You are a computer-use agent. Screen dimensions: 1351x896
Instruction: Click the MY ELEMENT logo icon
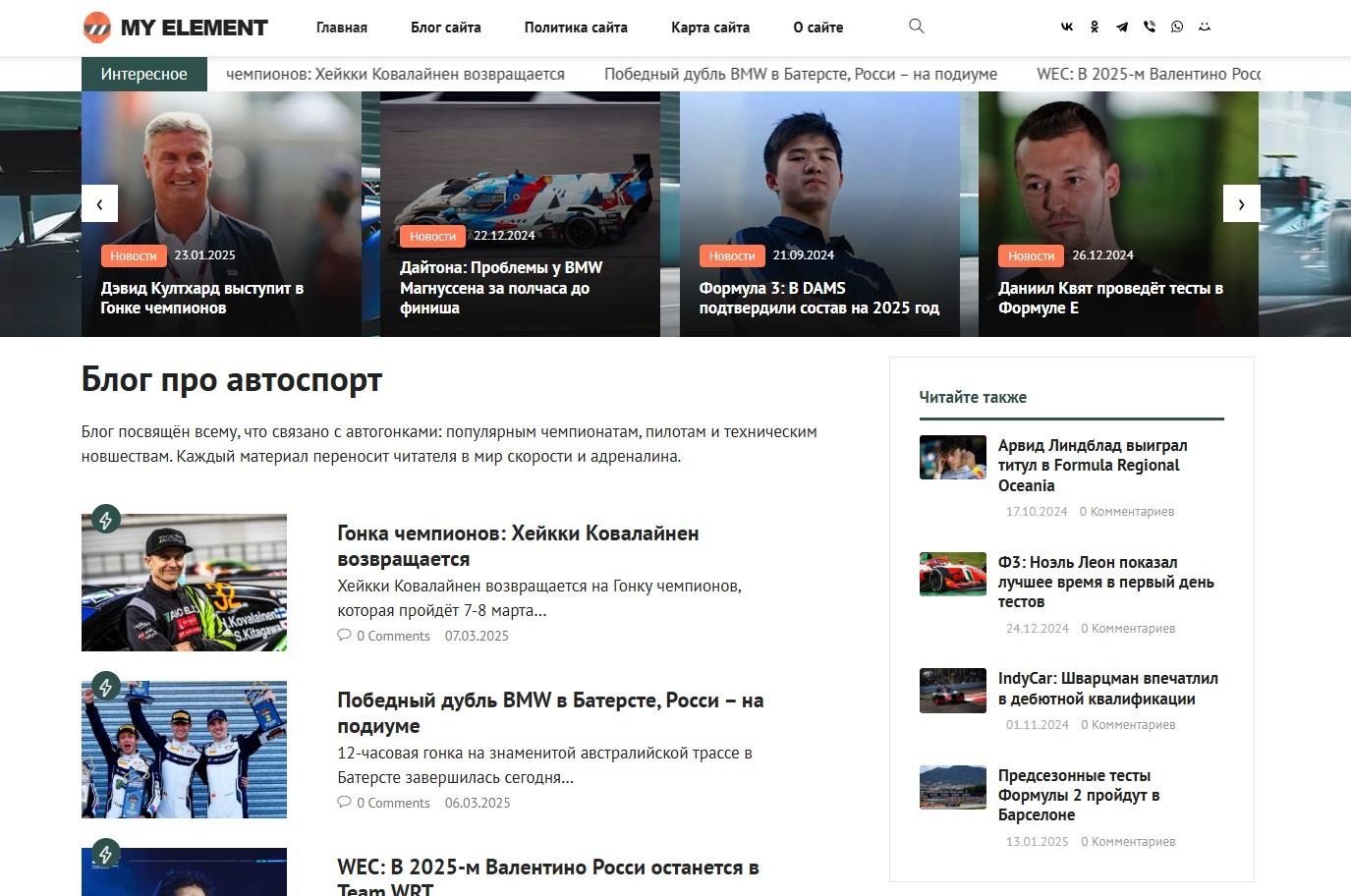pos(97,28)
